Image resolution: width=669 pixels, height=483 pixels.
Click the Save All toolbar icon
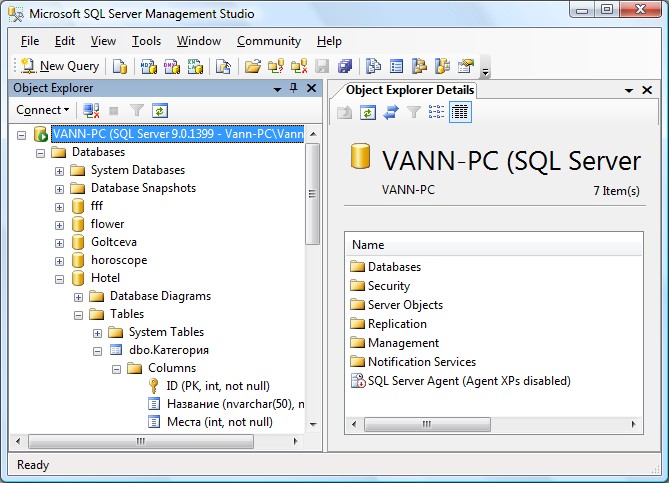[345, 66]
